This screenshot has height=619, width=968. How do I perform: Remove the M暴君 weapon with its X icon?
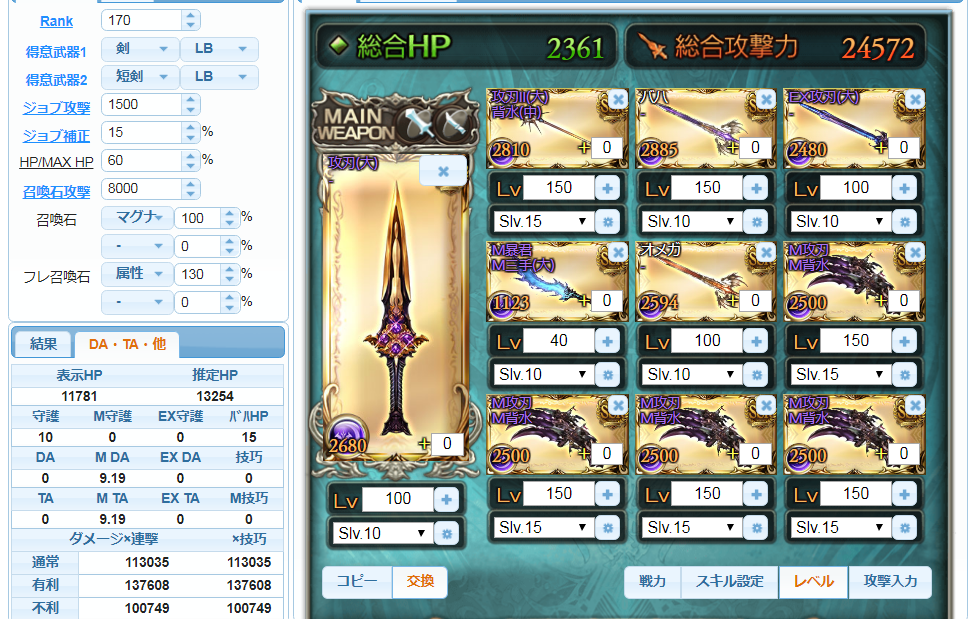617,252
